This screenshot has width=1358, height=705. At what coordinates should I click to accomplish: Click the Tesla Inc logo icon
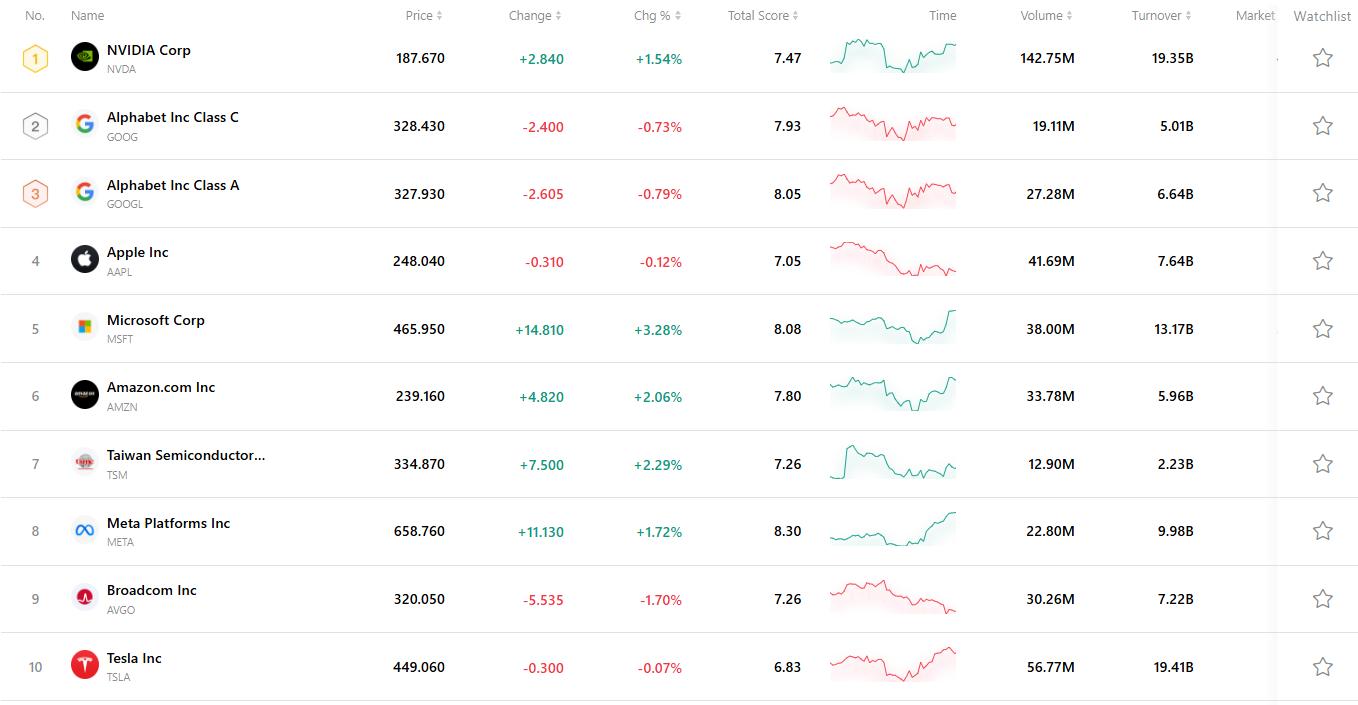tap(85, 665)
